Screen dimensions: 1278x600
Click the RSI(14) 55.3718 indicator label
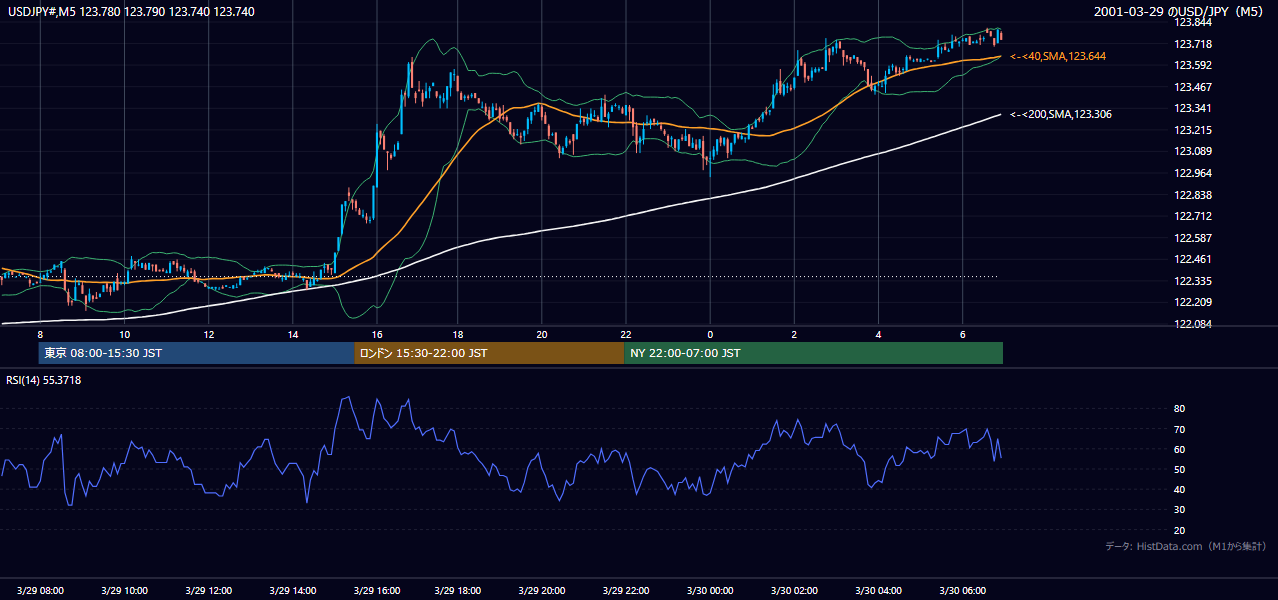coord(44,380)
